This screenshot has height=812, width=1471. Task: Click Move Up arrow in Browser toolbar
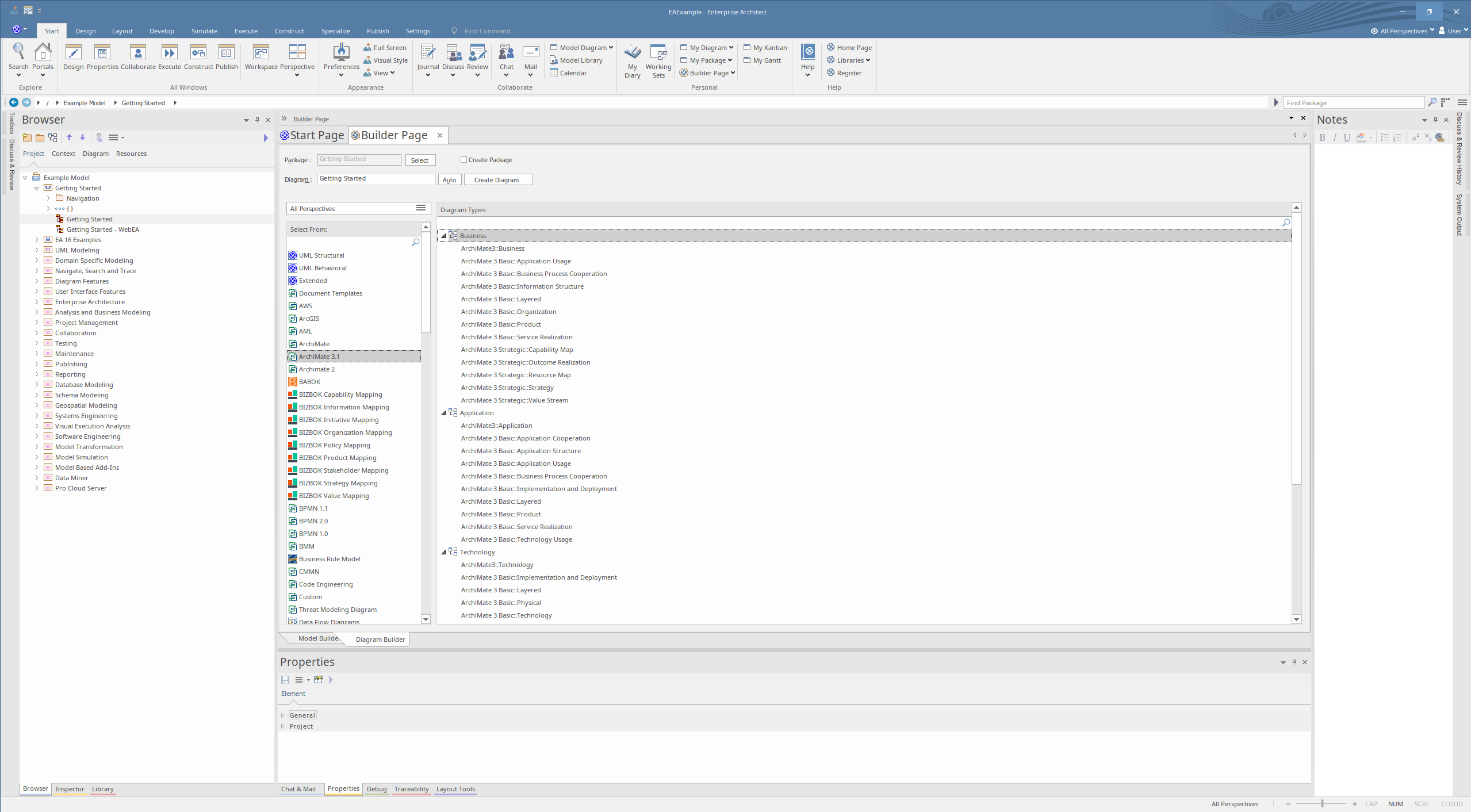pos(70,137)
